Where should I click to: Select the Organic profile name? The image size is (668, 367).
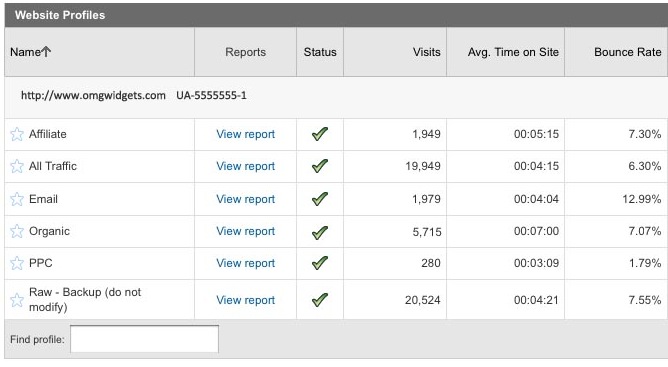click(x=49, y=231)
